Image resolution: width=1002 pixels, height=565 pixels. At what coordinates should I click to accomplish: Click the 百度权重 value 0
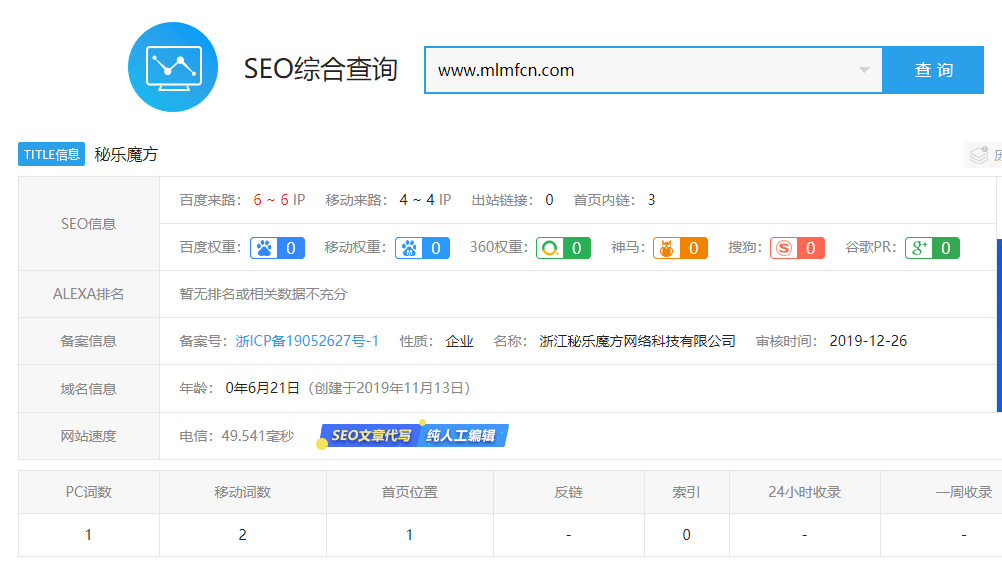291,248
